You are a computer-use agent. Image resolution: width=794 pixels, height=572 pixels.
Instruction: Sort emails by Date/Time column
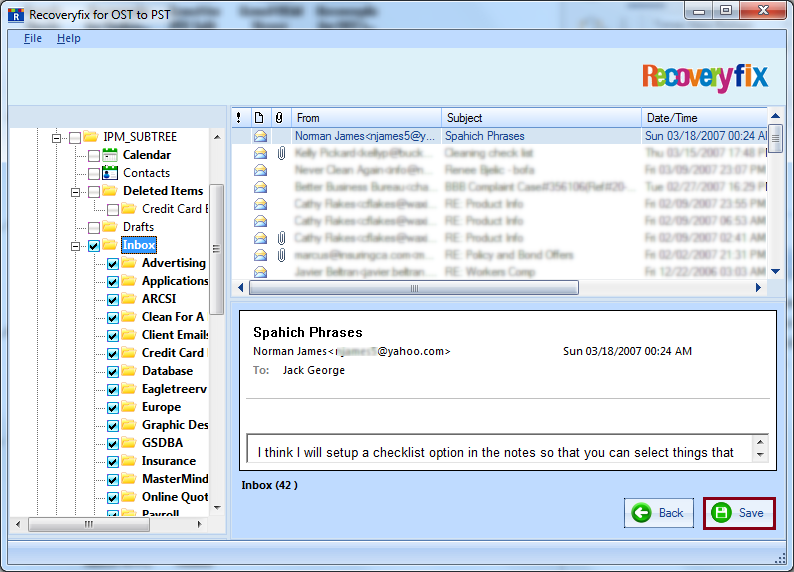(704, 118)
